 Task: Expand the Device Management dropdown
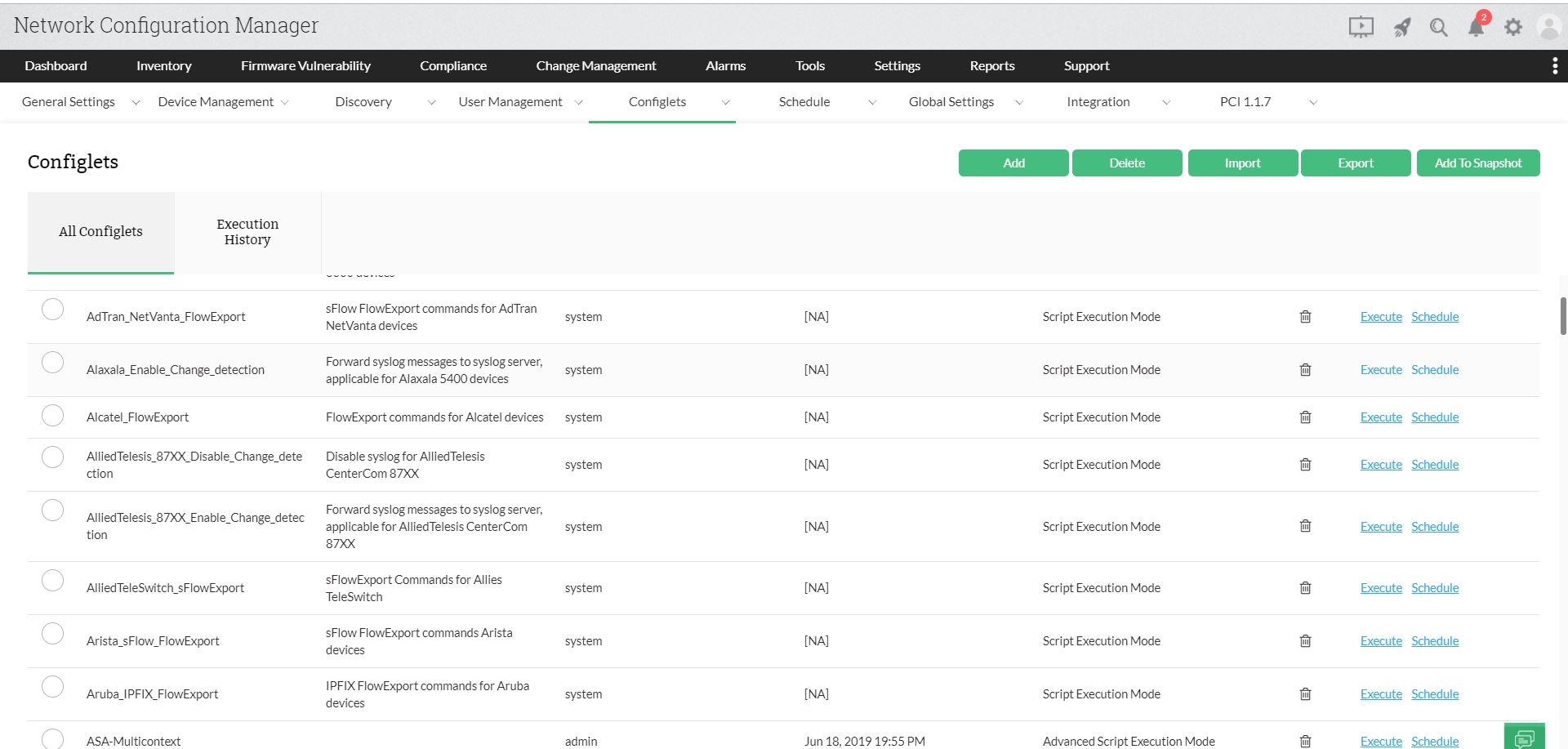tap(284, 102)
